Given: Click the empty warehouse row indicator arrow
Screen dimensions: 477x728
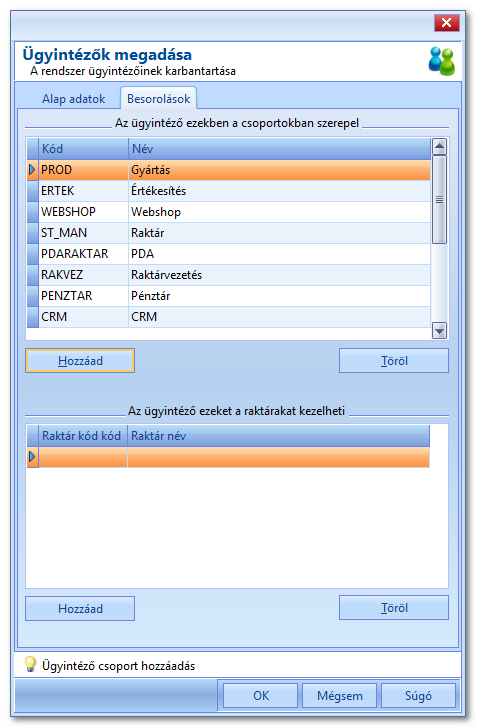Looking at the screenshot, I should [x=33, y=457].
